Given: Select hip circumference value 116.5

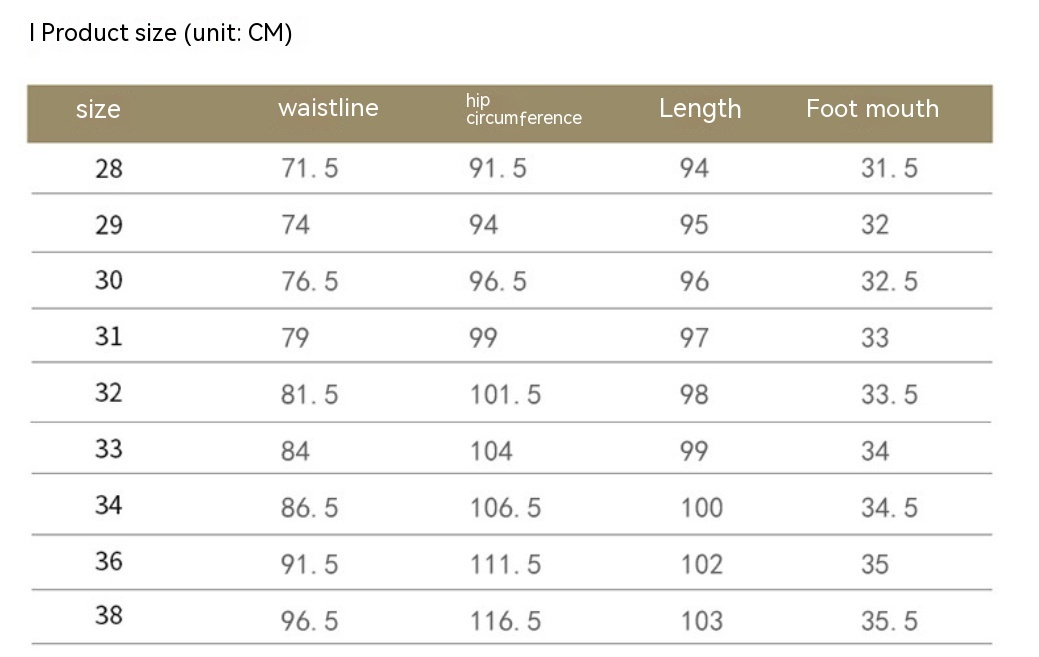Looking at the screenshot, I should (505, 621).
